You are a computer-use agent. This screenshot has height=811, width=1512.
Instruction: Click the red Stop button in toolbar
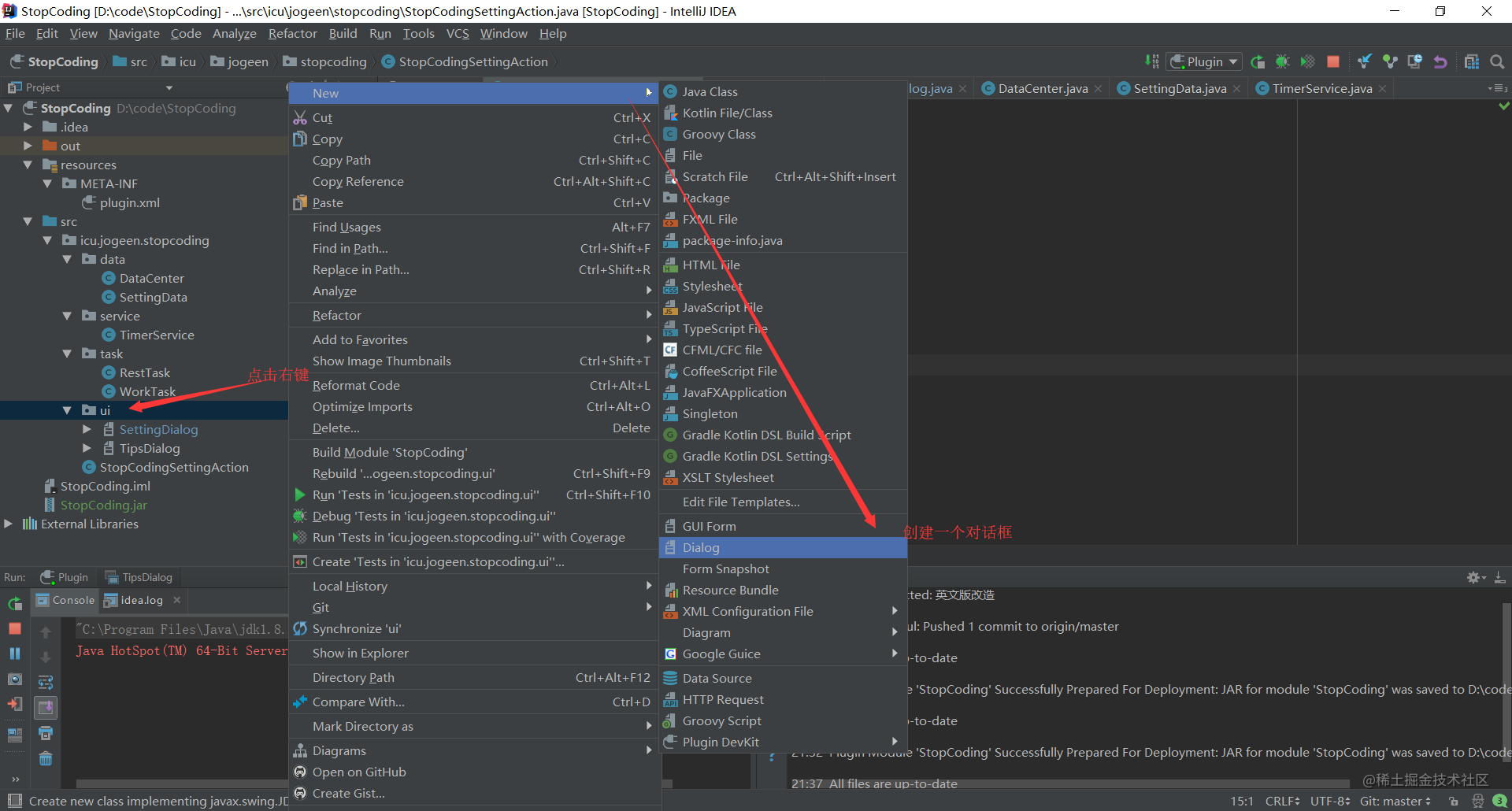click(1333, 61)
